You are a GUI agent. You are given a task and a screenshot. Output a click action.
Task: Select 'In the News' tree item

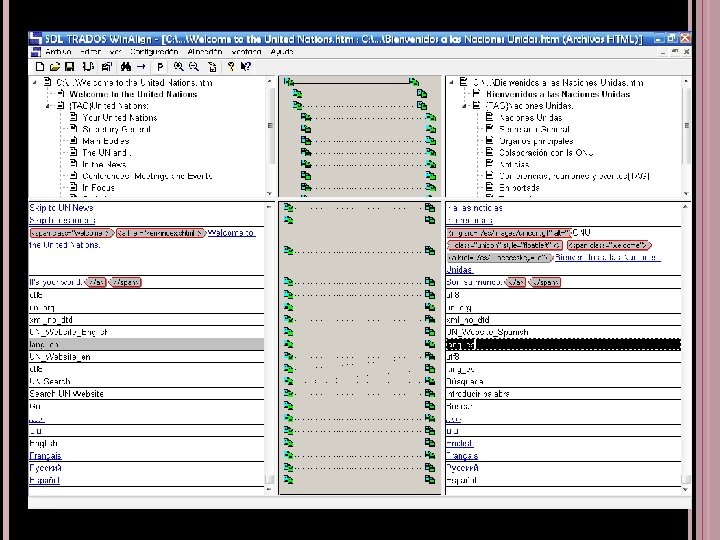[104, 164]
